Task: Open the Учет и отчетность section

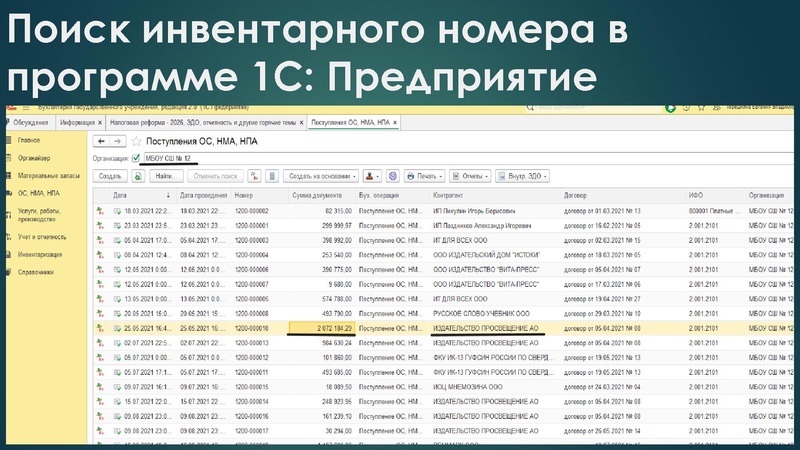Action: (42, 237)
